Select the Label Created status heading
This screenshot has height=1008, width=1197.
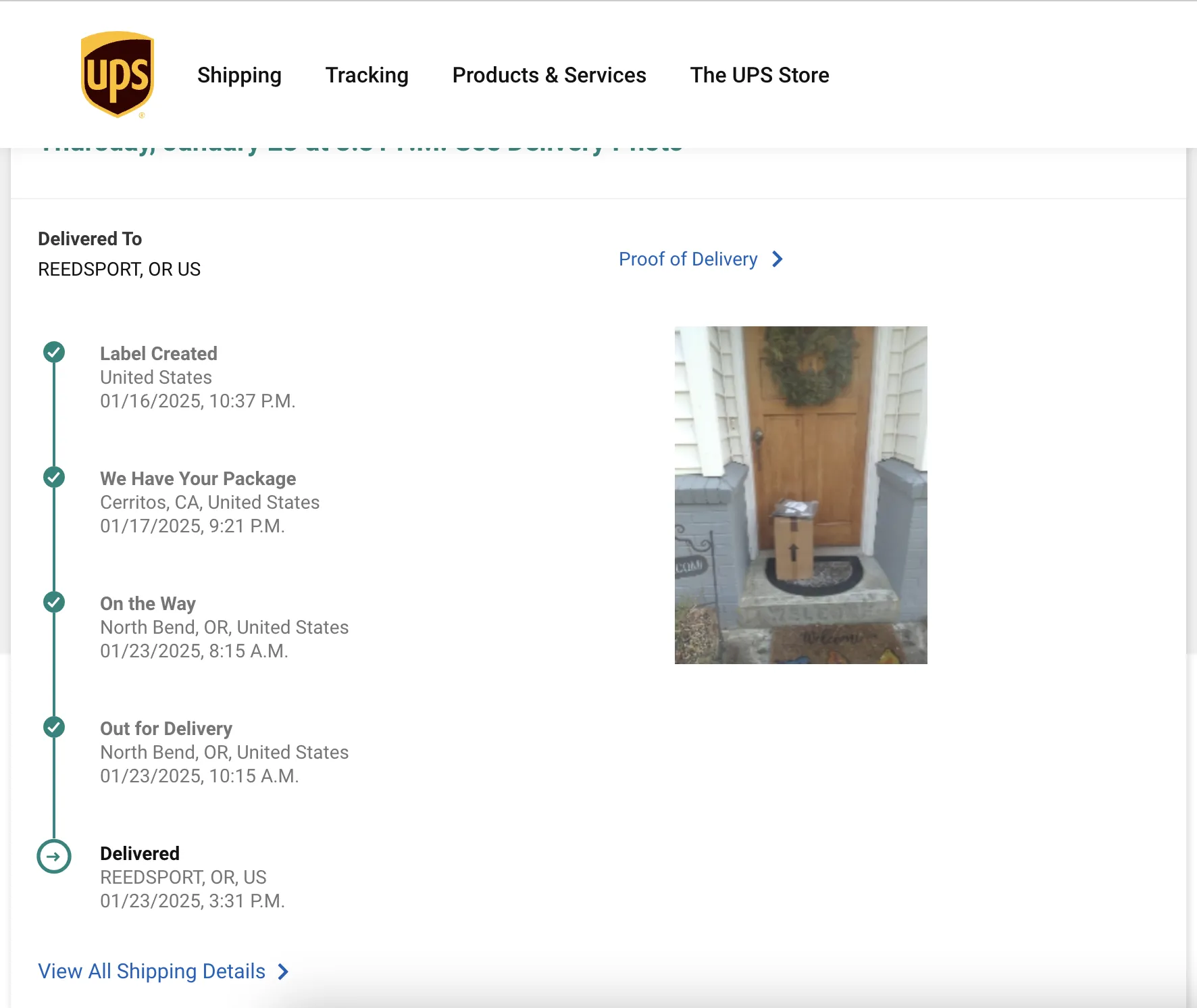click(159, 353)
